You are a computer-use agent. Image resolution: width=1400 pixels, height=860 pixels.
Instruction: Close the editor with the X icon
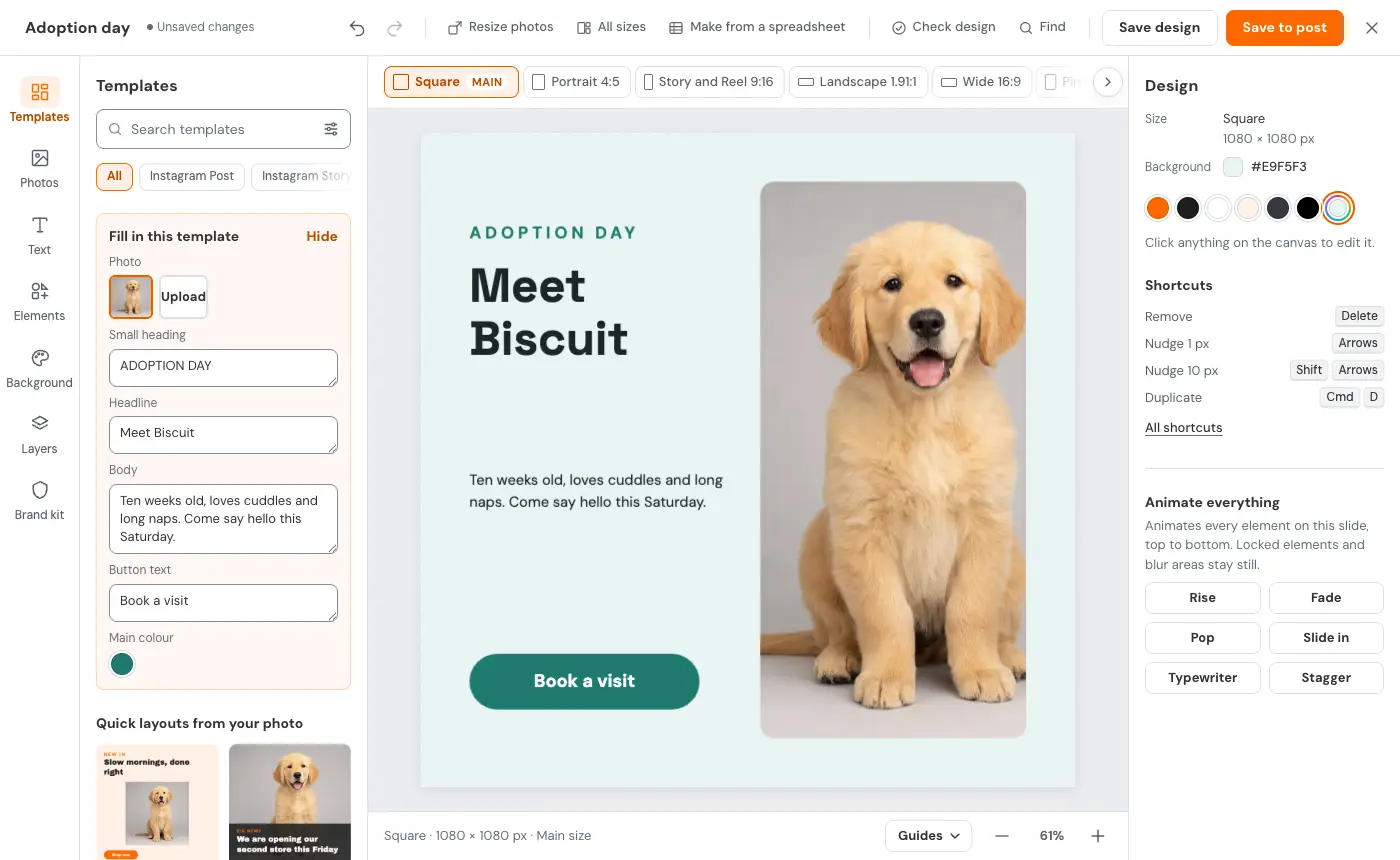1372,28
